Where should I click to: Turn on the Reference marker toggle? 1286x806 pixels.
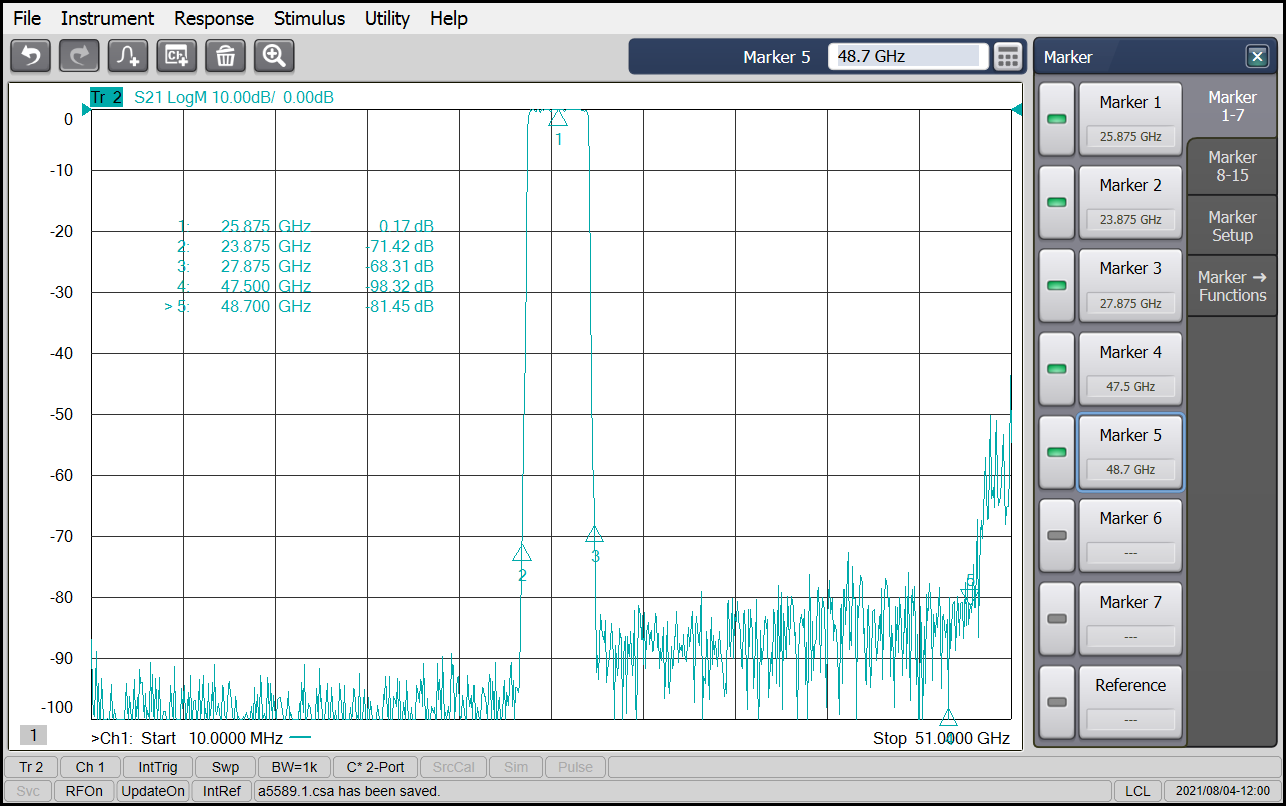(x=1056, y=702)
